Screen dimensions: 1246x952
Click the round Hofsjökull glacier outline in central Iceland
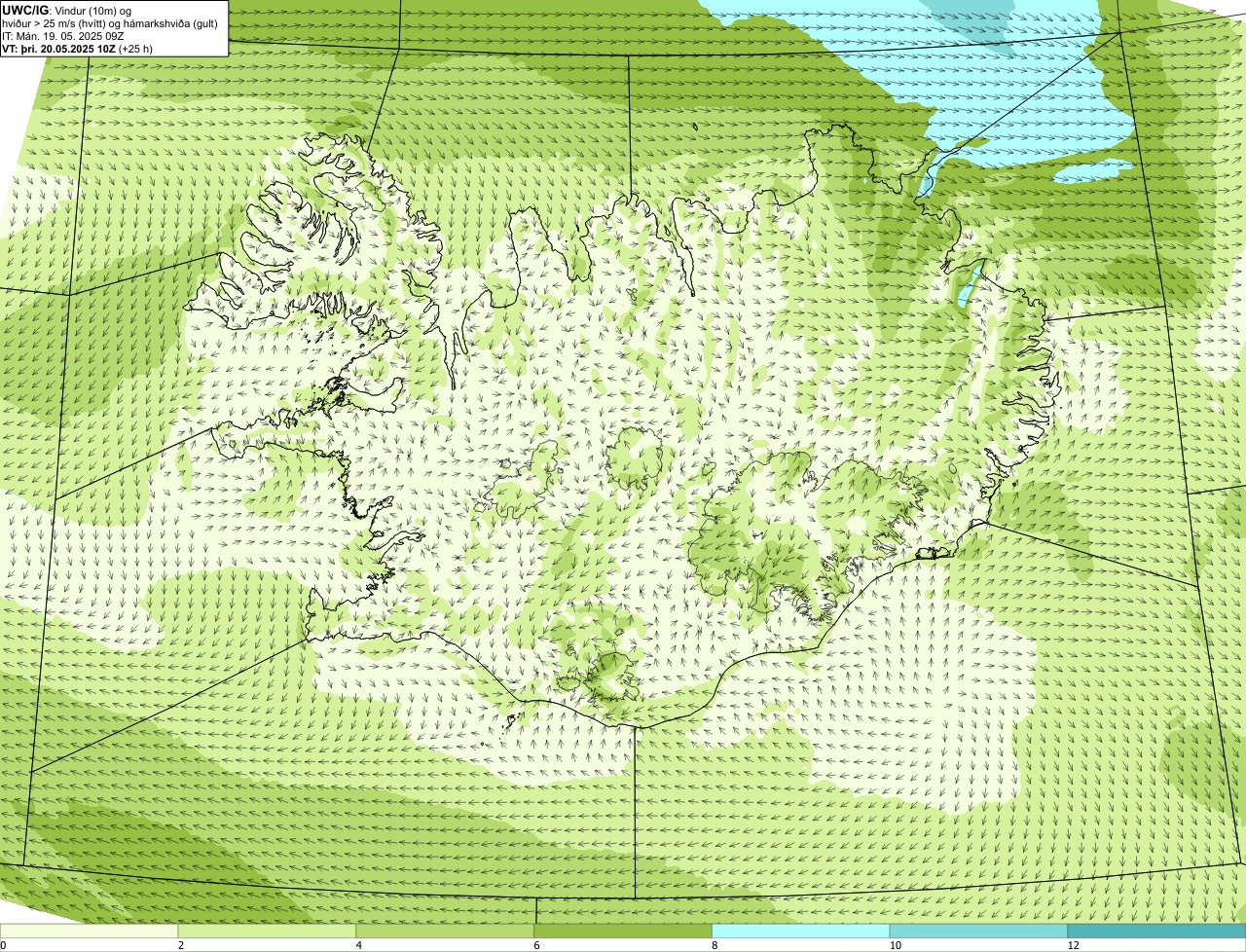pos(637,459)
